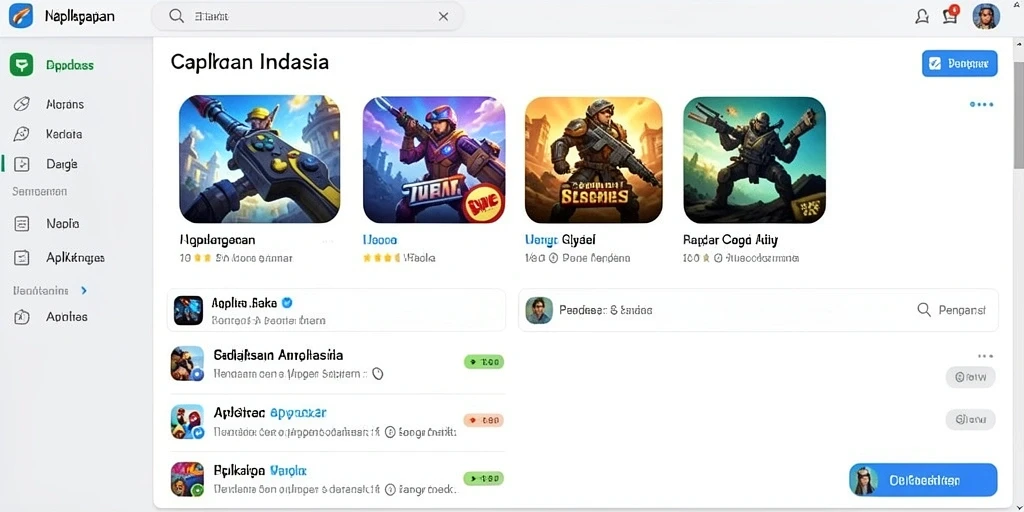Open the user profile avatar
The image size is (1024, 512).
[985, 16]
